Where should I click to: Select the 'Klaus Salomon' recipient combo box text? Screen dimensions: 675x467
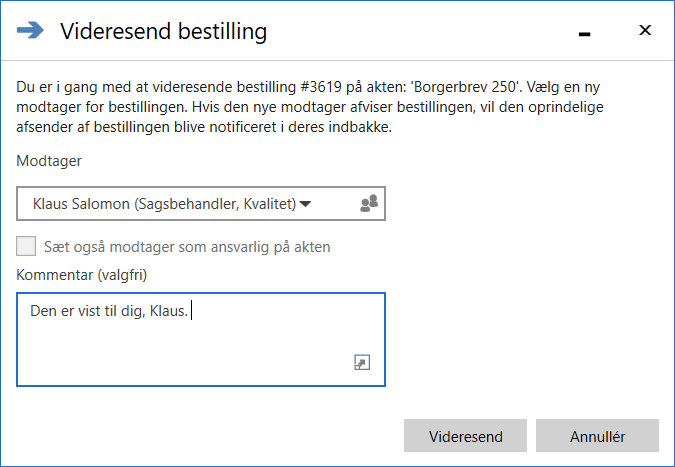pos(164,204)
